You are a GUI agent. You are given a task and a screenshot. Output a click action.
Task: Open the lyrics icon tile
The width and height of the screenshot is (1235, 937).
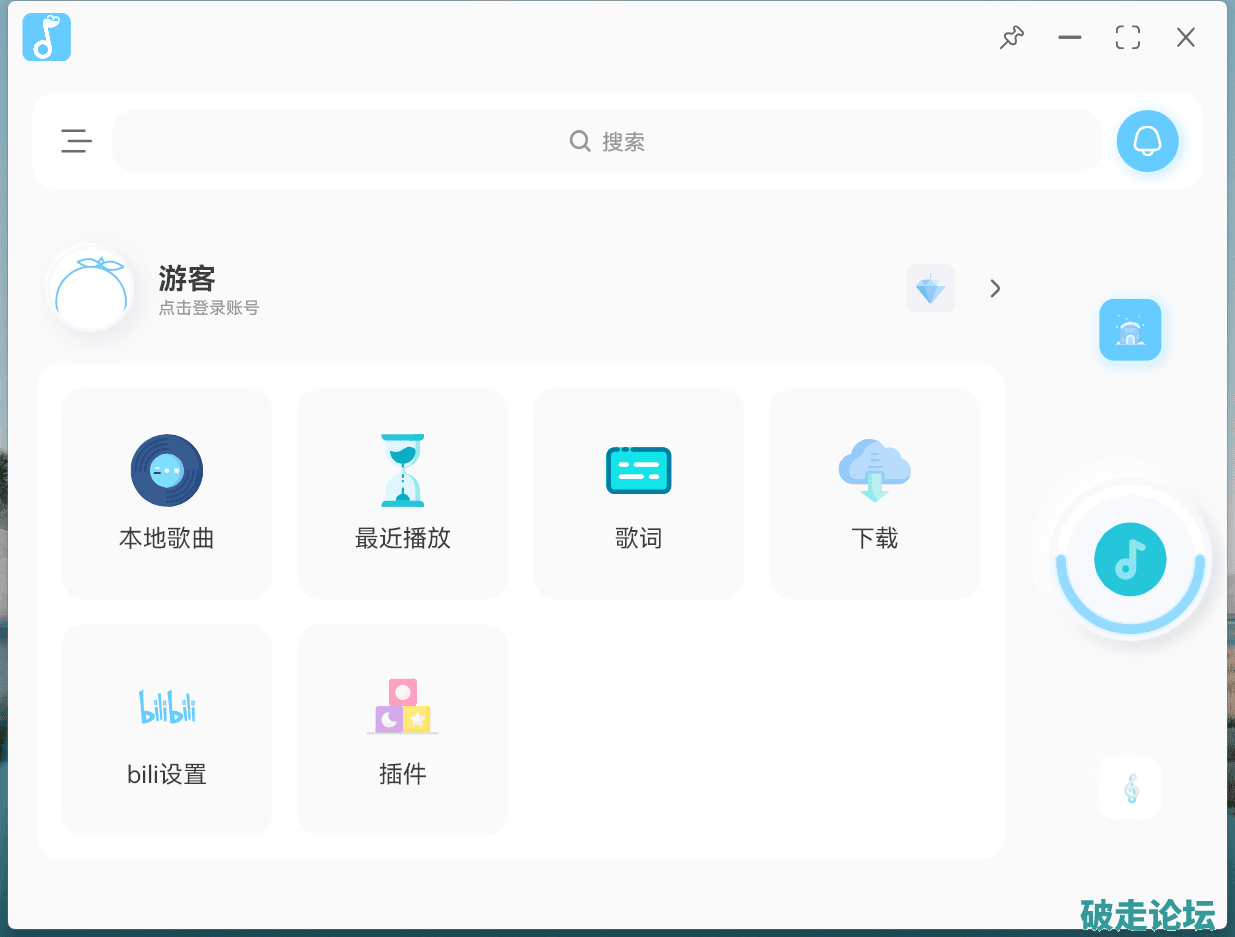coord(638,470)
